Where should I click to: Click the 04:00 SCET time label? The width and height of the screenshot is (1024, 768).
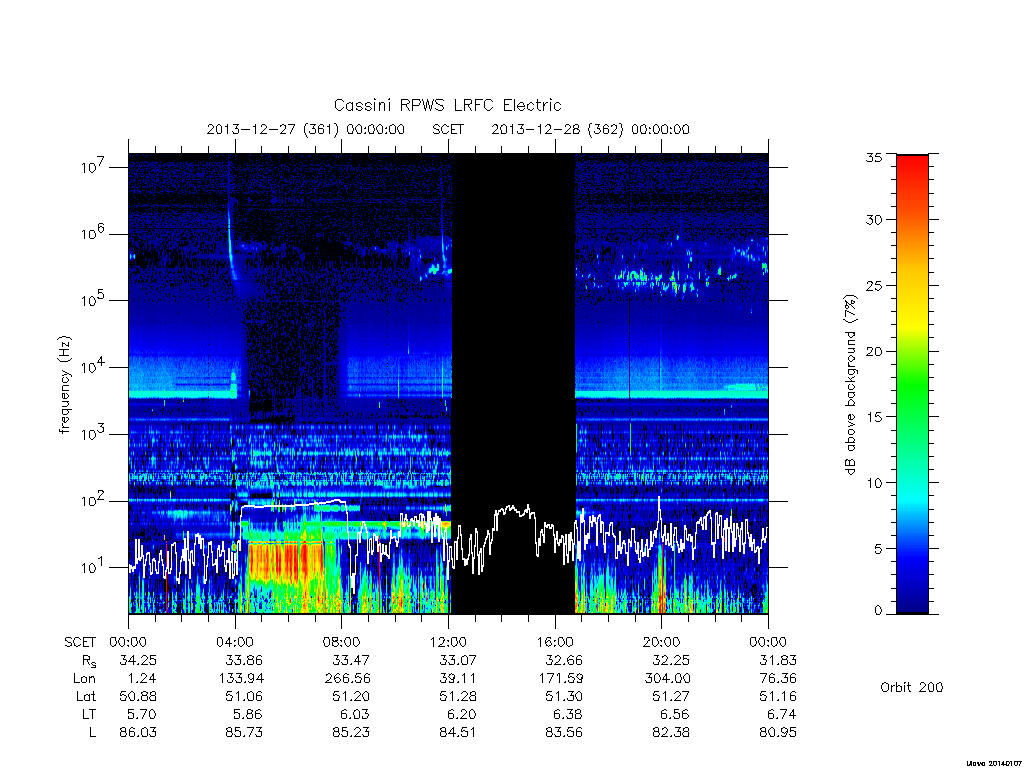pyautogui.click(x=235, y=642)
